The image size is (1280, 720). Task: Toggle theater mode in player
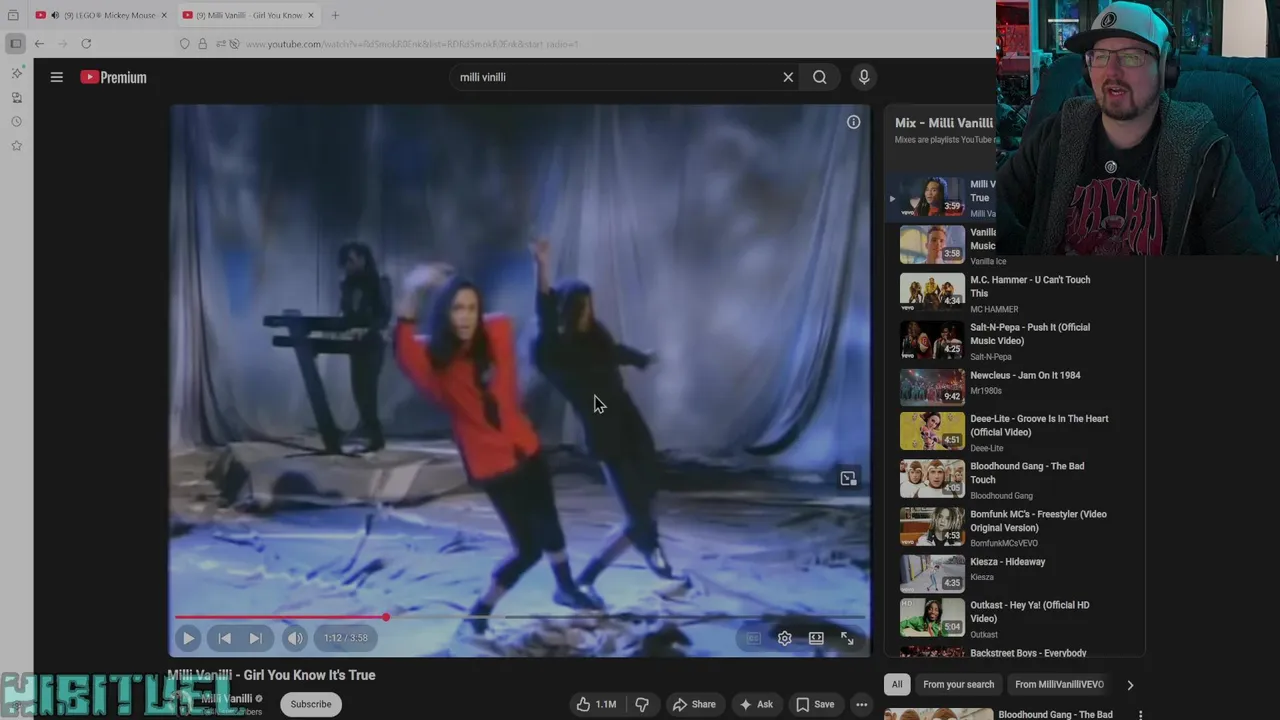[816, 638]
